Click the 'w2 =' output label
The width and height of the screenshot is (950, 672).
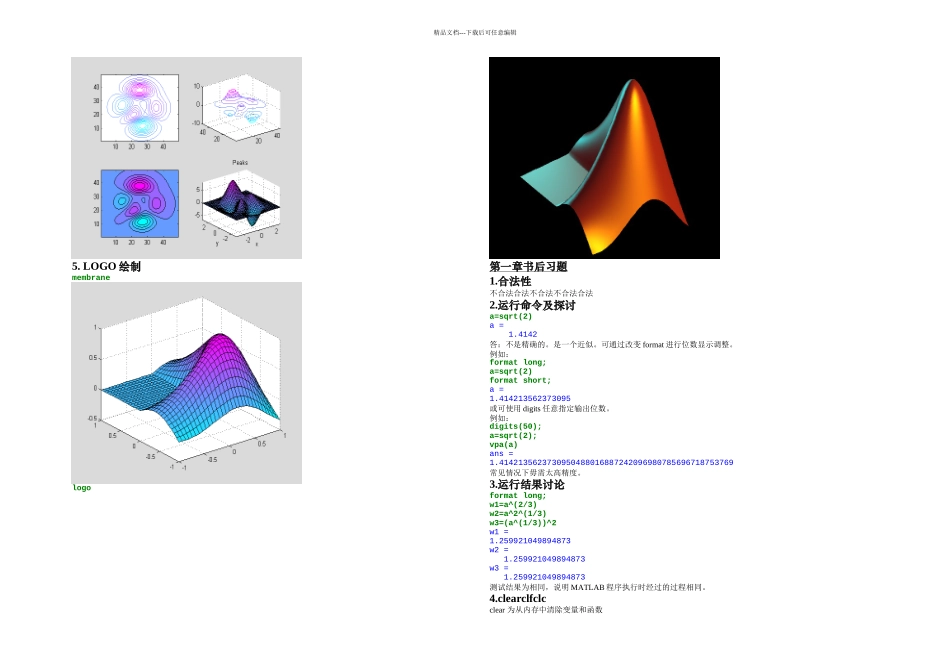click(x=499, y=550)
